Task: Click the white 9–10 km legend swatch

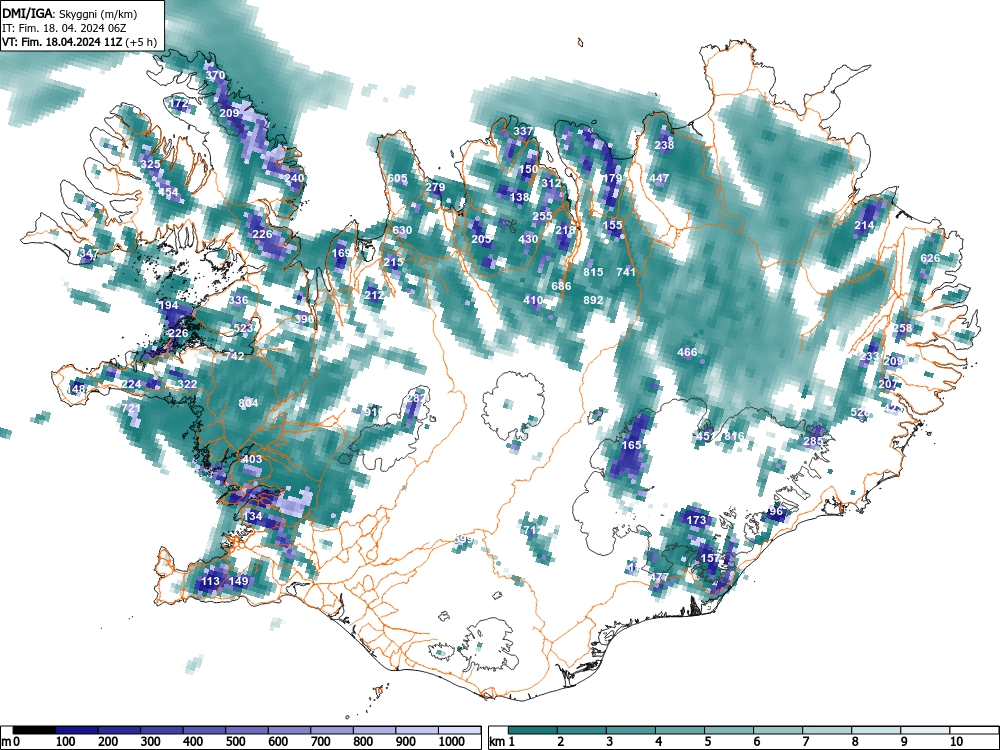Action: click(925, 730)
